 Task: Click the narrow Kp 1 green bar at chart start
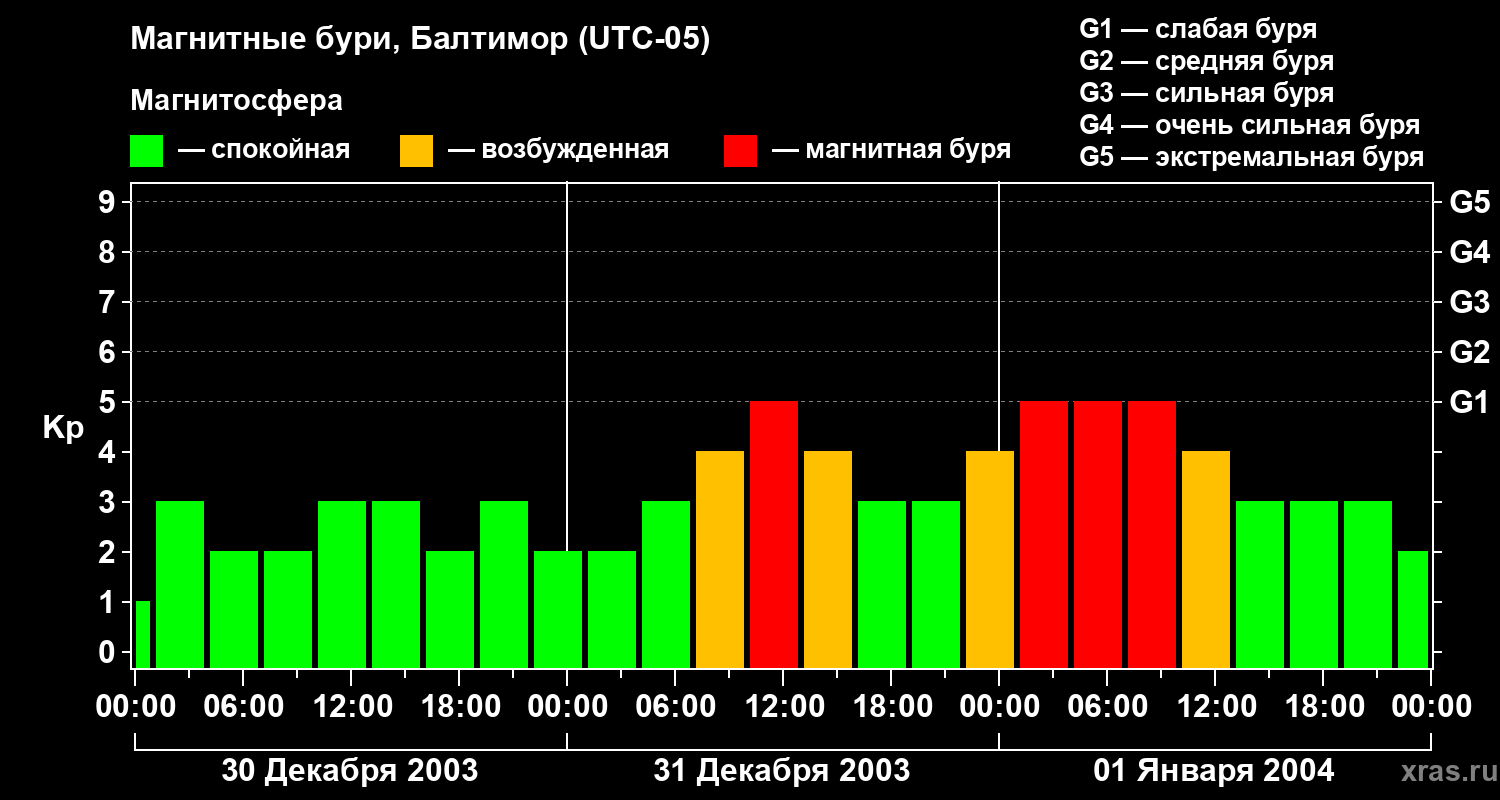(x=143, y=635)
